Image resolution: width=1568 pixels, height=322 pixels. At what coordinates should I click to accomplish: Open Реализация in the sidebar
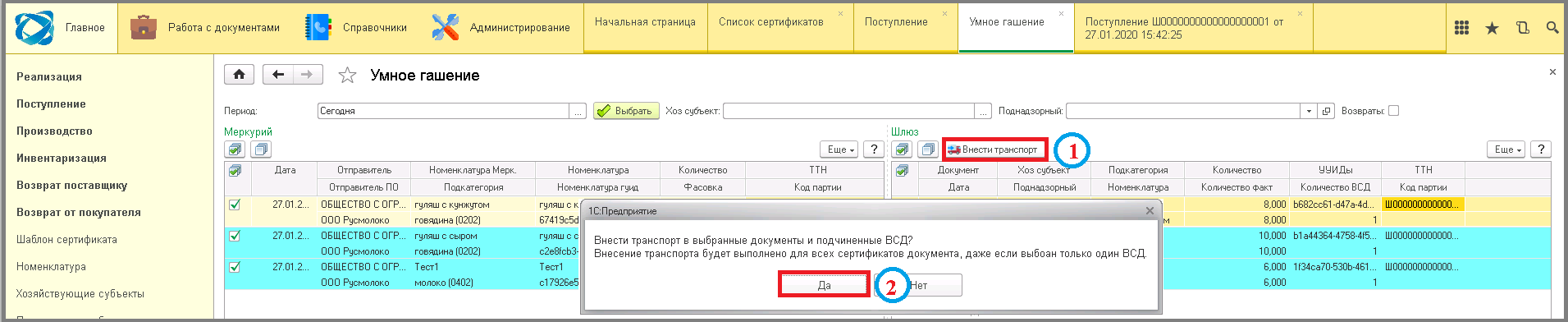tap(49, 76)
